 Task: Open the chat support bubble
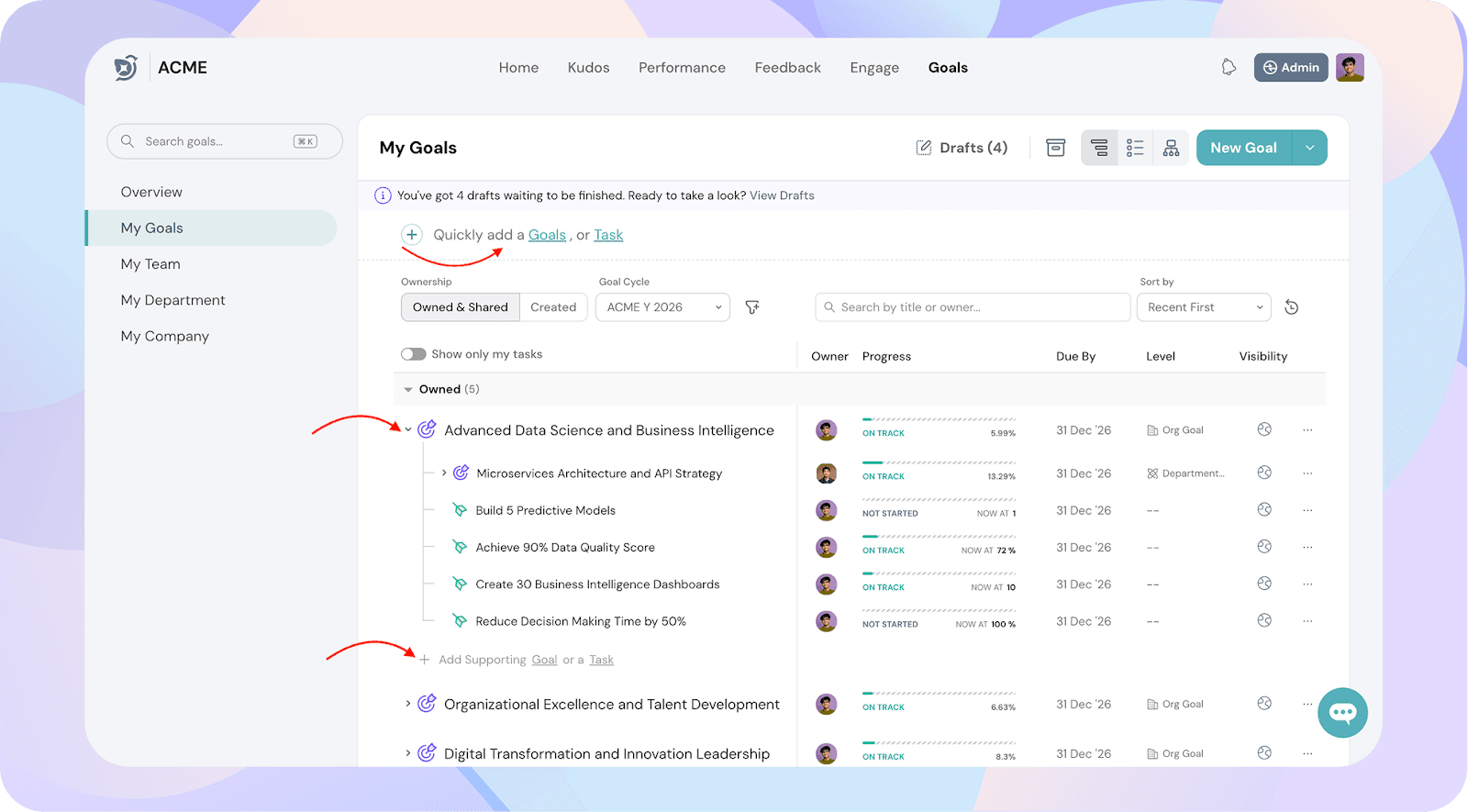(1342, 712)
